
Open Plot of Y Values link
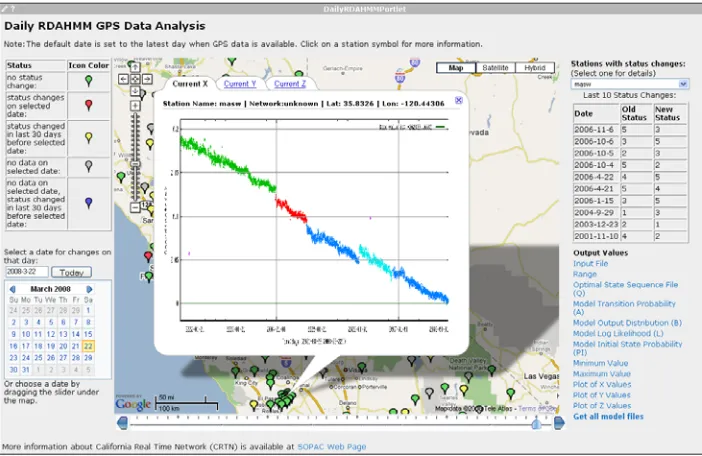(x=602, y=395)
